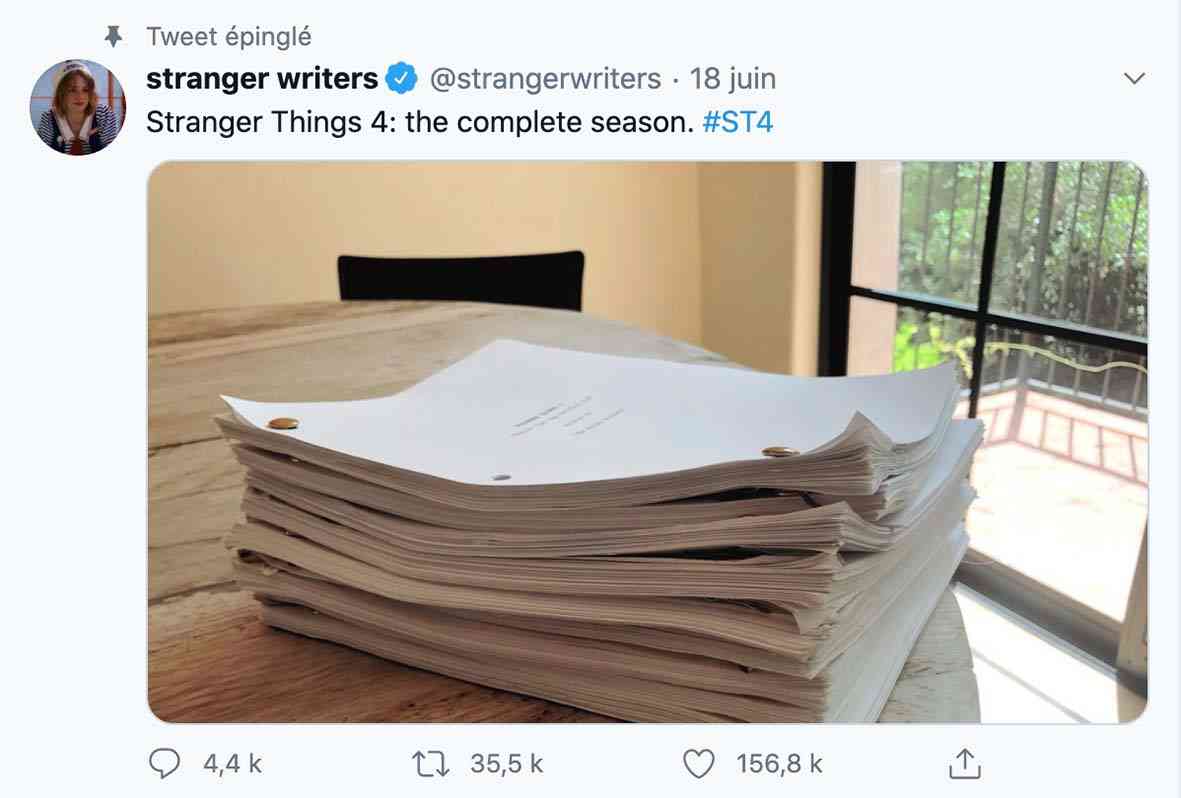Click the blue verified badge
The width and height of the screenshot is (1181, 798).
[x=401, y=78]
